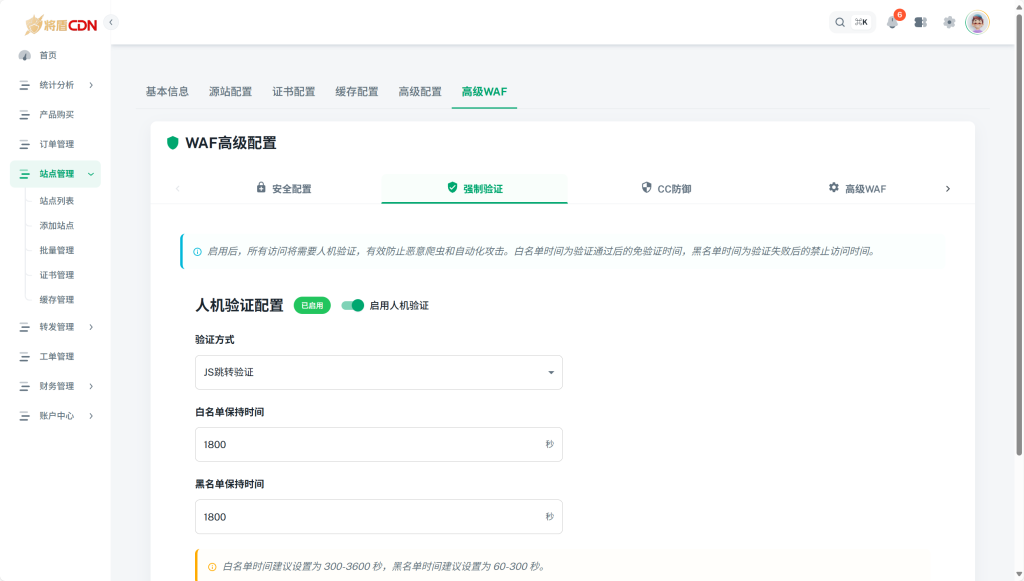The width and height of the screenshot is (1024, 581).
Task: Expand the 统计分析 menu in the sidebar
Action: (56, 85)
